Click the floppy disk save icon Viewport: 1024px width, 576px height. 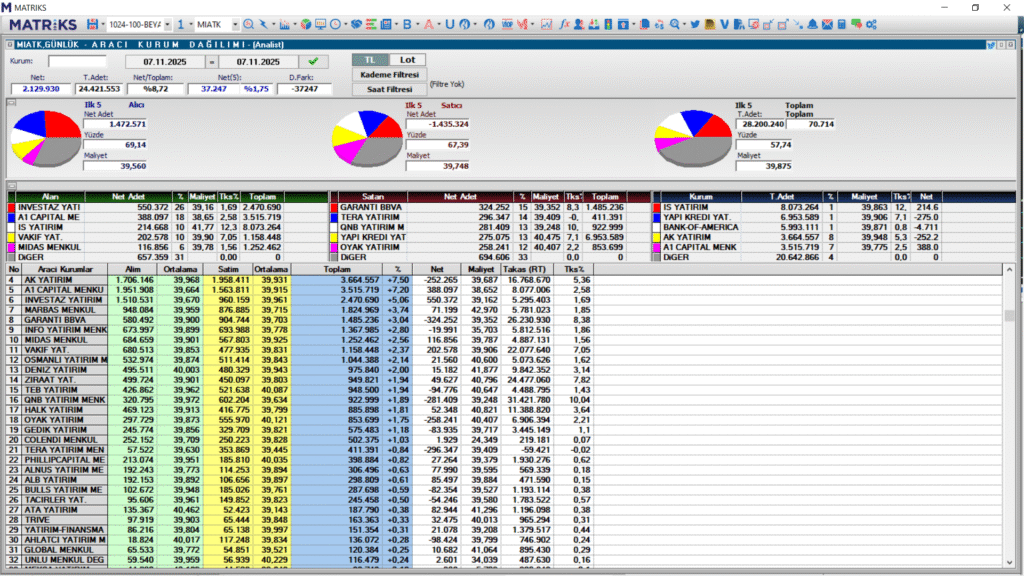coord(93,23)
